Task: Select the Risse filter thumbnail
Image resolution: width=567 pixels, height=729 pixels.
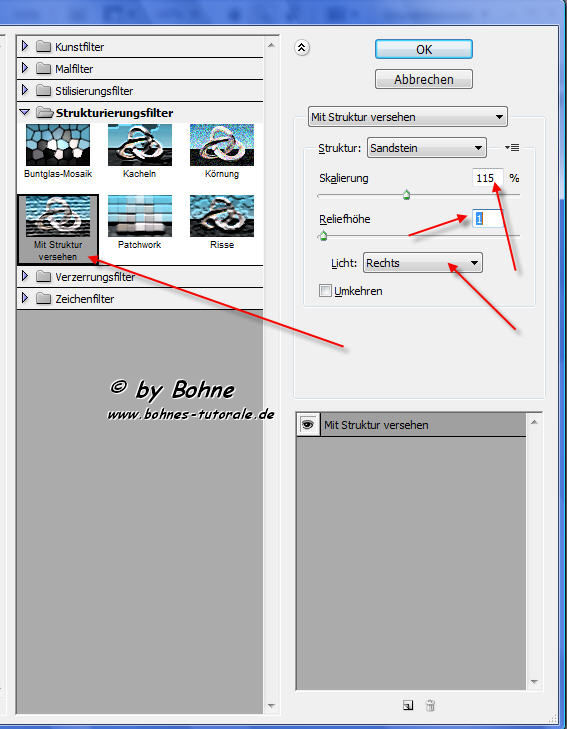Action: coord(222,216)
